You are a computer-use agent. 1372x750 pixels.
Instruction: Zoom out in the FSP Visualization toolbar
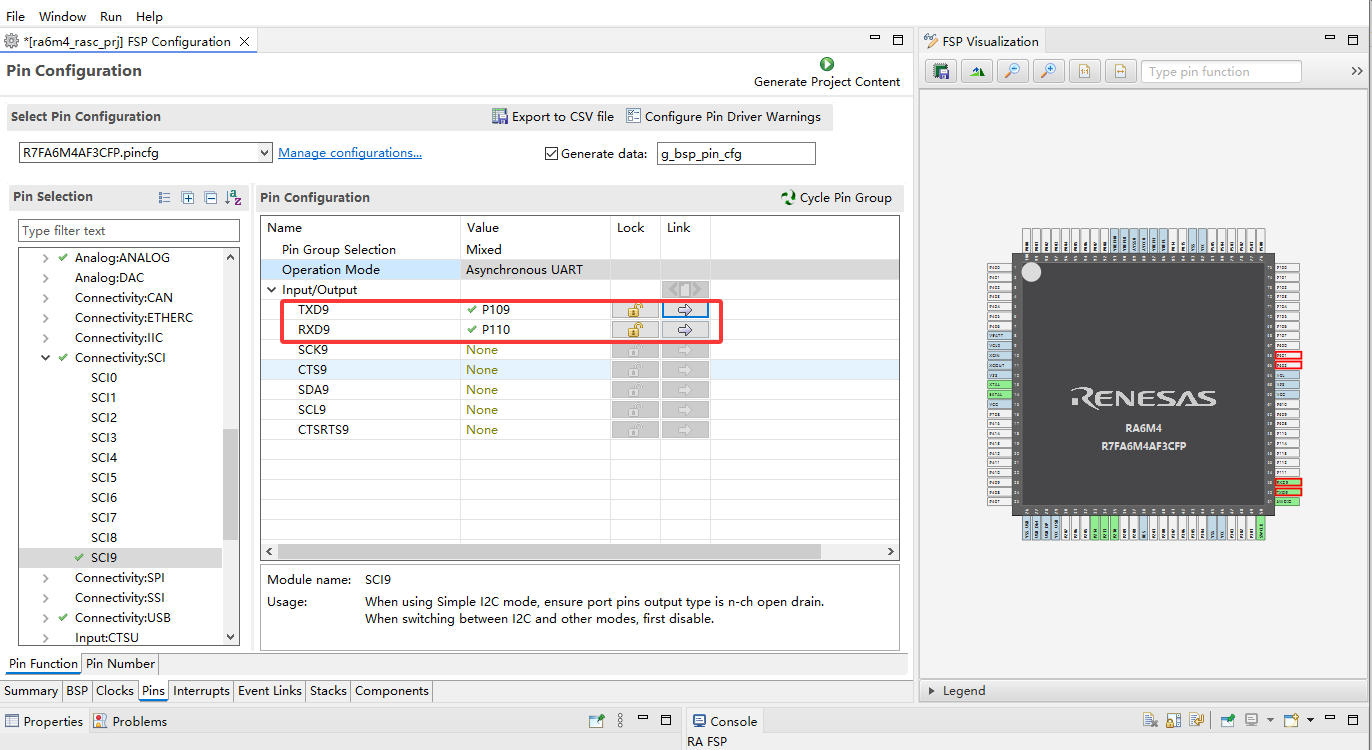coord(1012,71)
